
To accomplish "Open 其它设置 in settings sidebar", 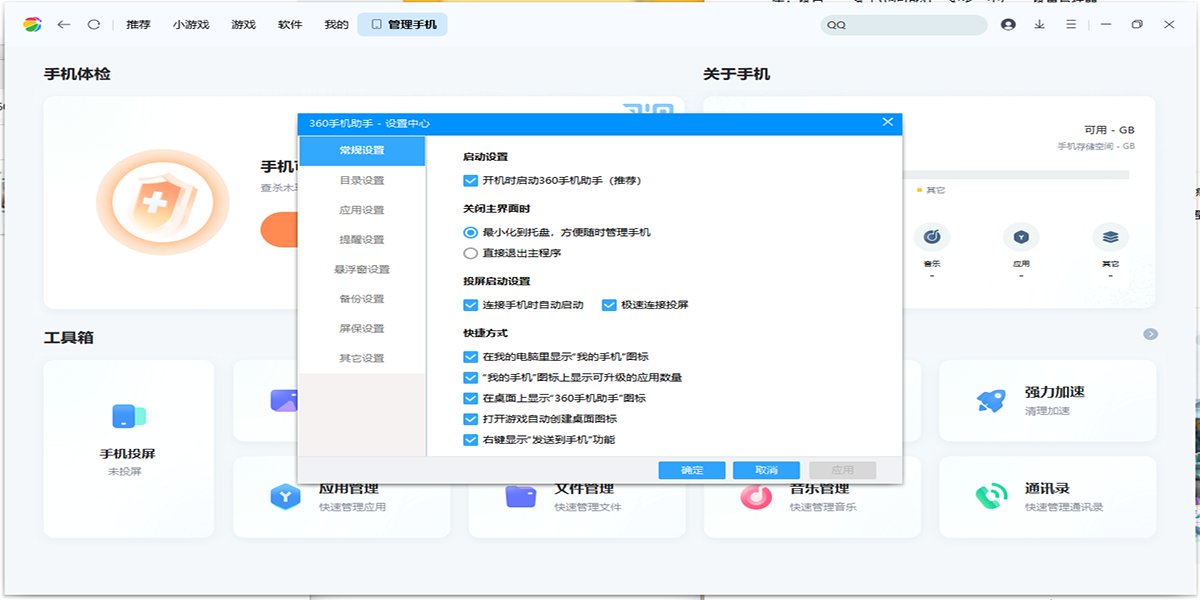I will pos(362,358).
